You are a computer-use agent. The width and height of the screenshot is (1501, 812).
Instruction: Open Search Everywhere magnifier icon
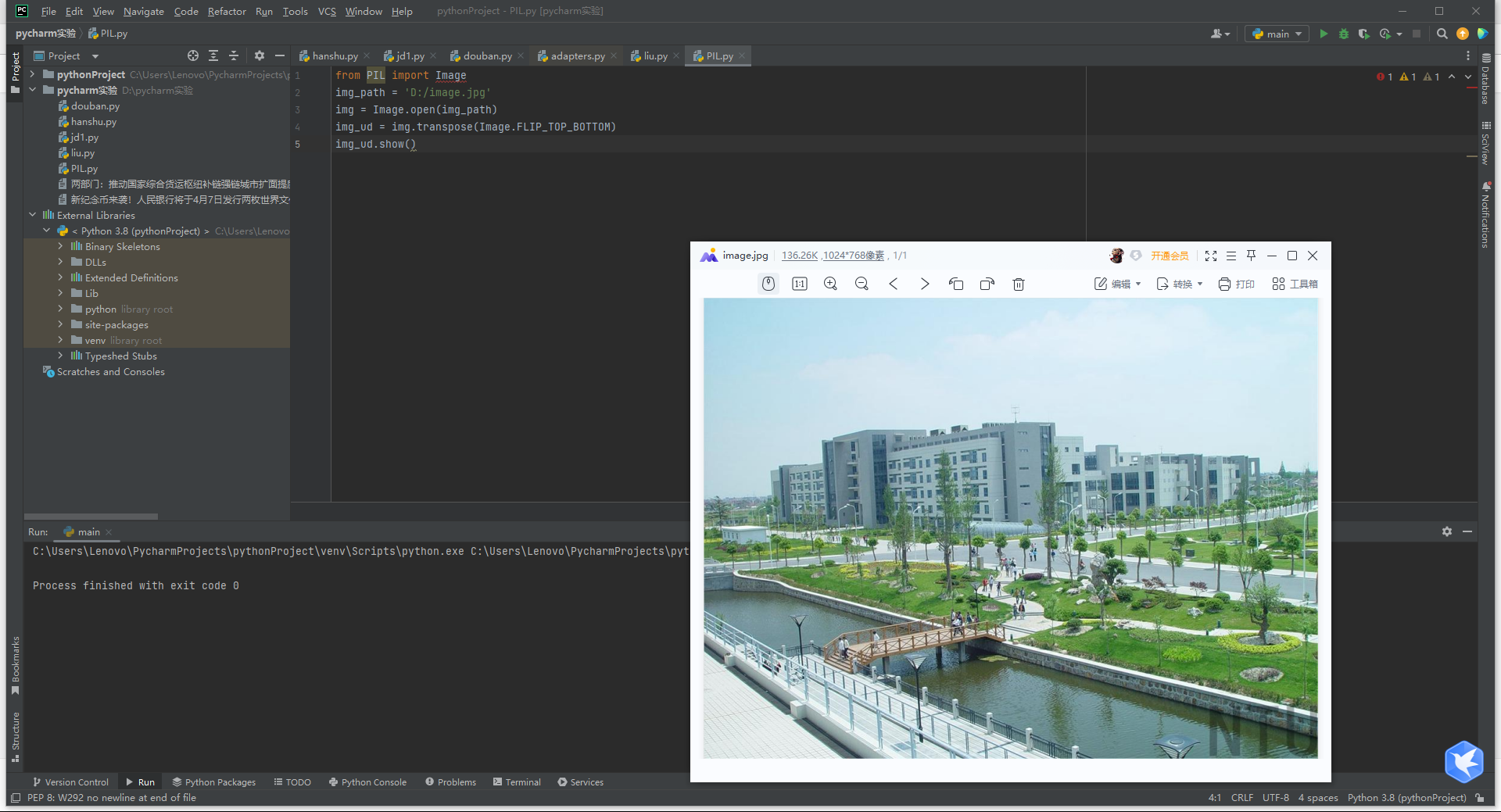click(1442, 34)
